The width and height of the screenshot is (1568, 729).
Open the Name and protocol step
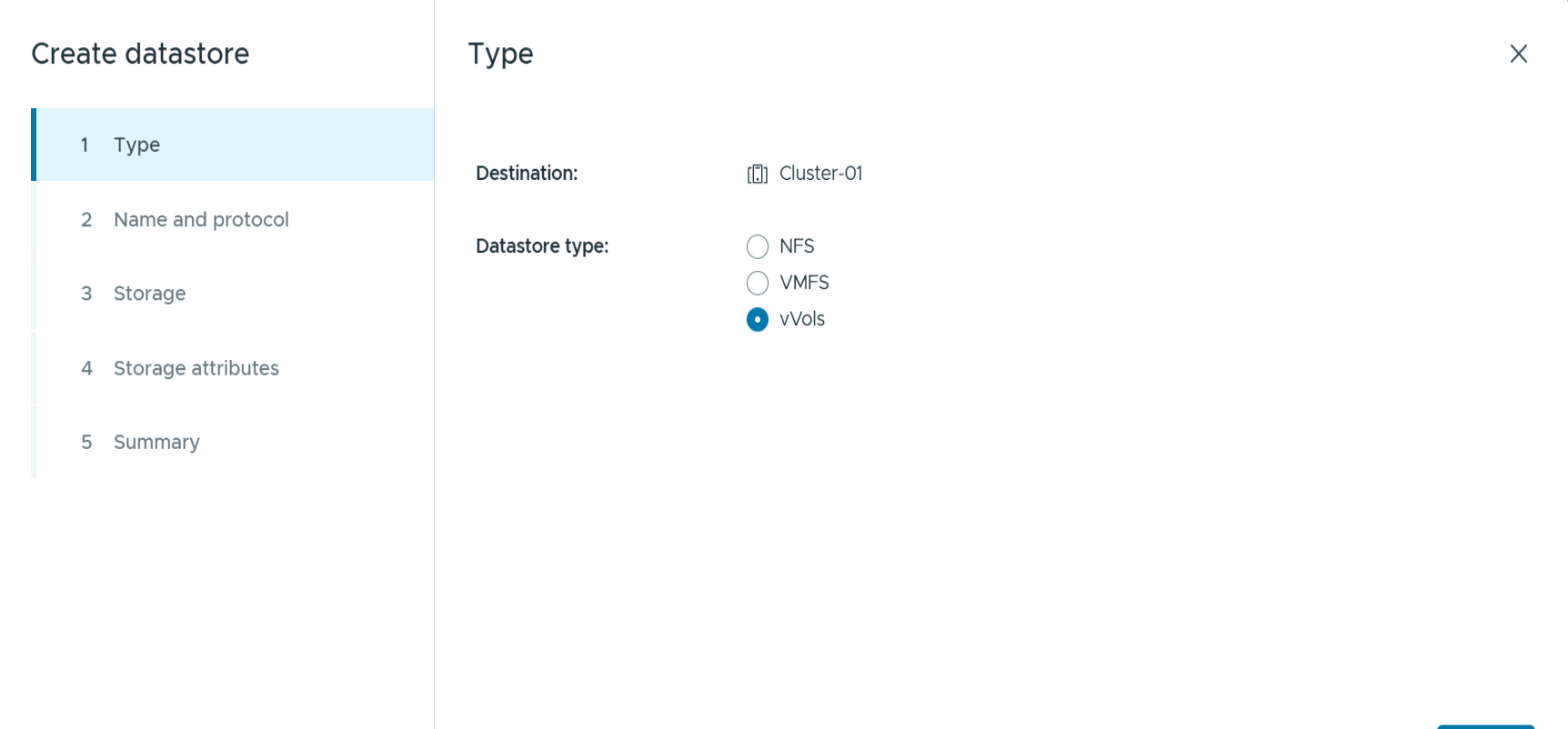click(x=201, y=219)
